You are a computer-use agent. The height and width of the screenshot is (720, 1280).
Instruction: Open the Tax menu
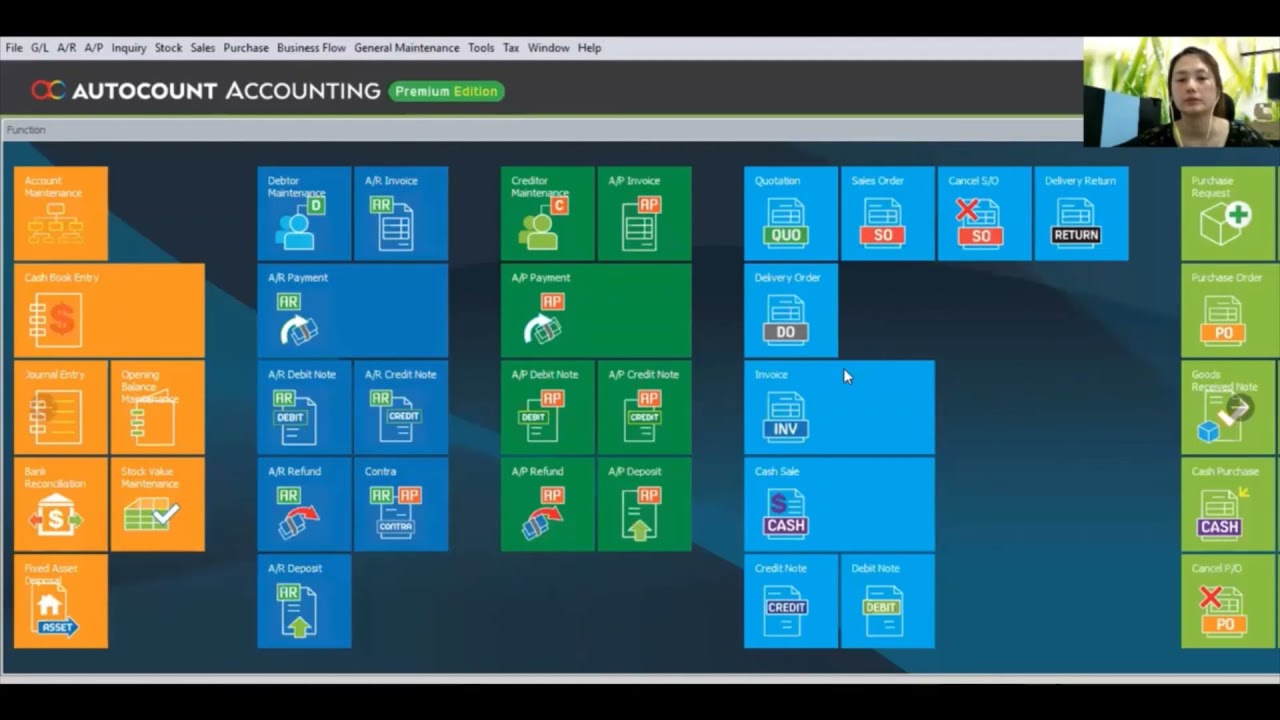(511, 48)
